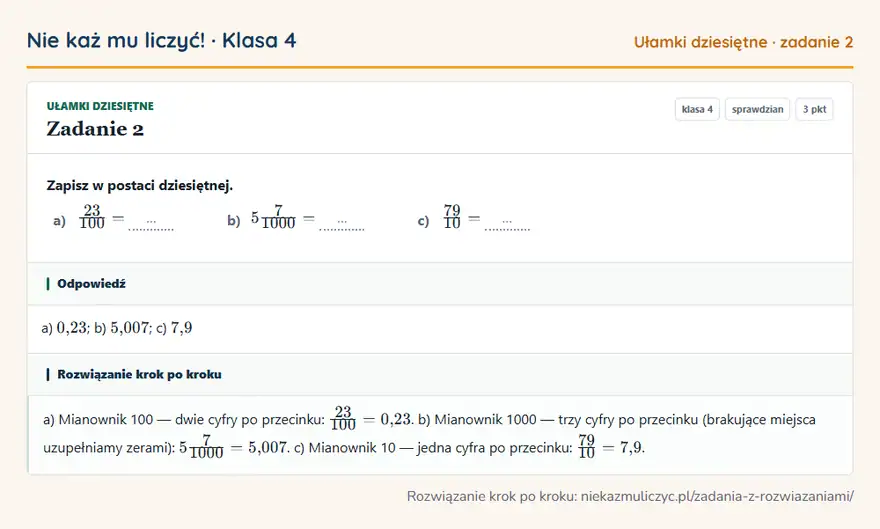This screenshot has height=529, width=880.
Task: Click the fraction 79/10 in part c)
Action: [452, 217]
